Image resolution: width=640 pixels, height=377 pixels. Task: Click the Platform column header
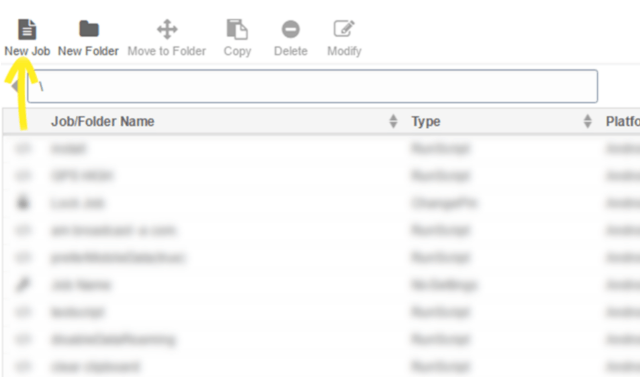click(622, 122)
